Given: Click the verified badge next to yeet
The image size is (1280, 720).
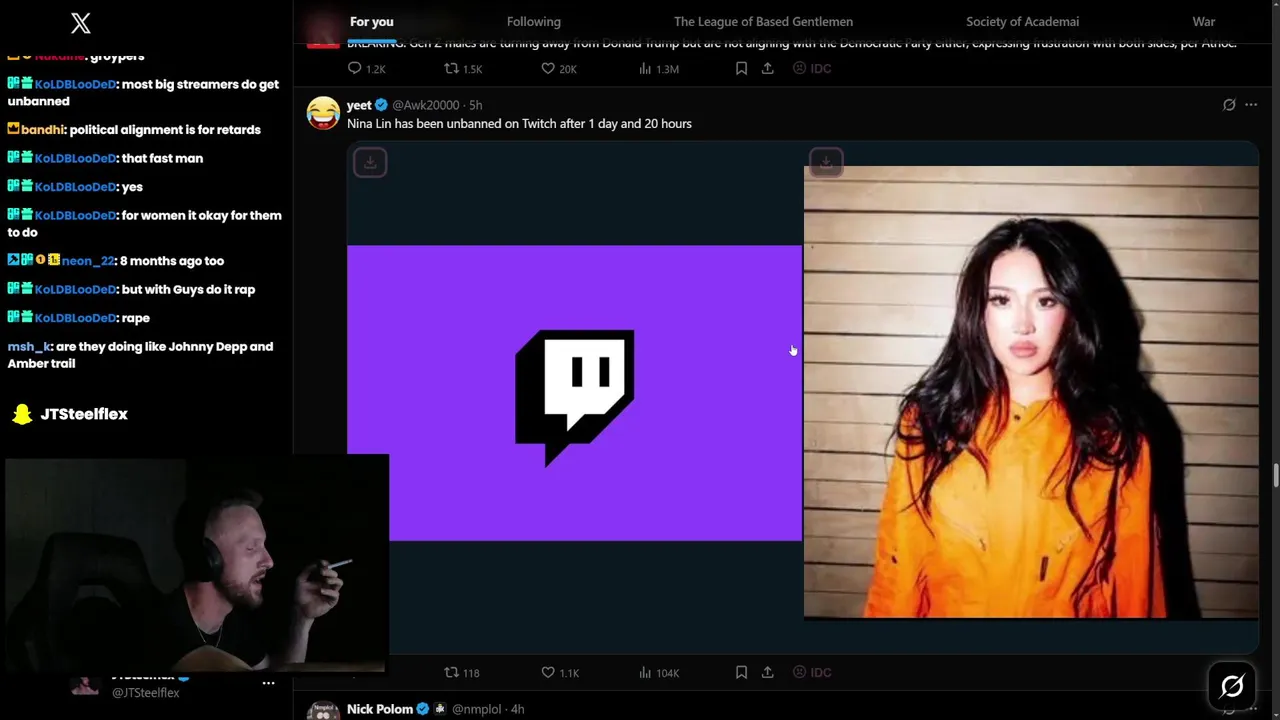Looking at the screenshot, I should coord(381,105).
